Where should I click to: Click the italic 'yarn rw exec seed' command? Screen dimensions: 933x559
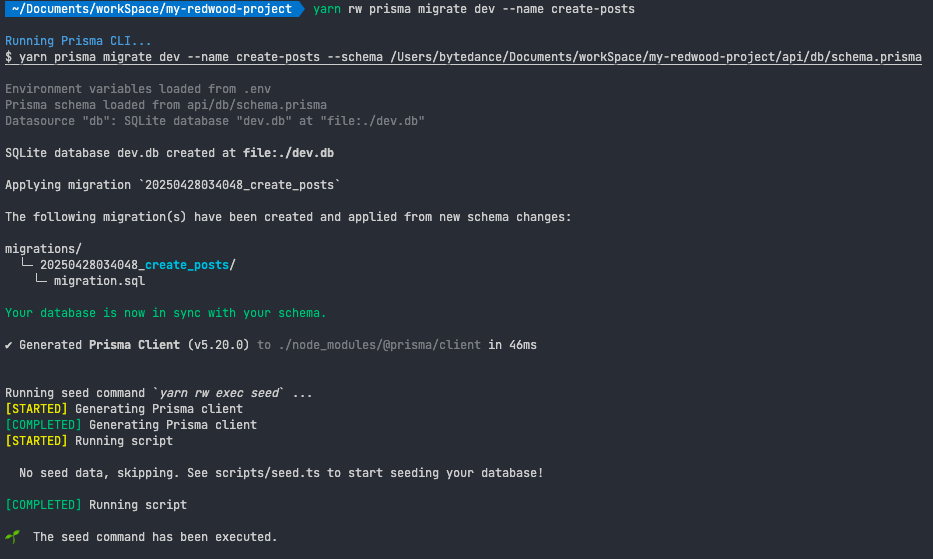point(218,393)
